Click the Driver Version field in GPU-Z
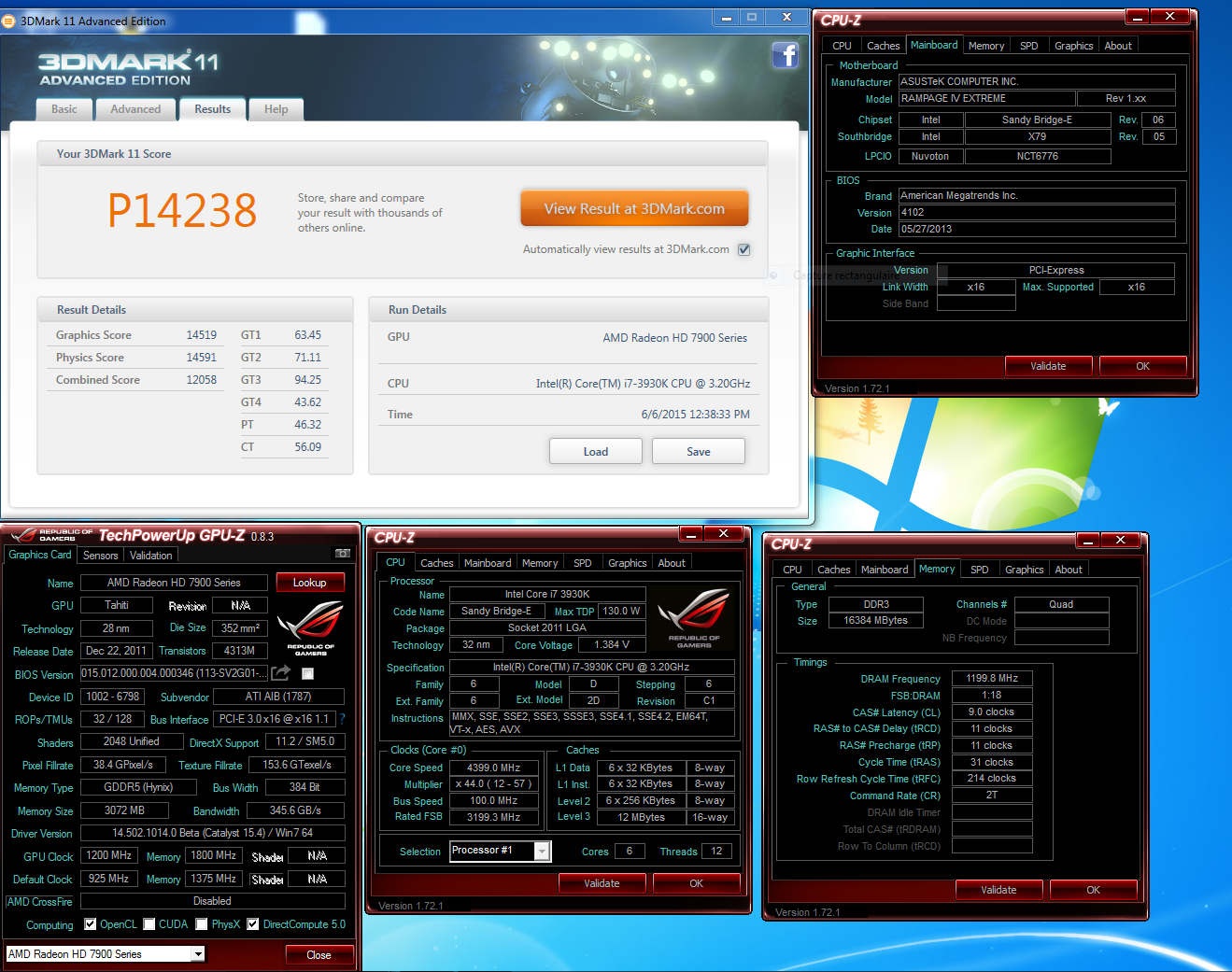1232x972 pixels. pos(212,833)
